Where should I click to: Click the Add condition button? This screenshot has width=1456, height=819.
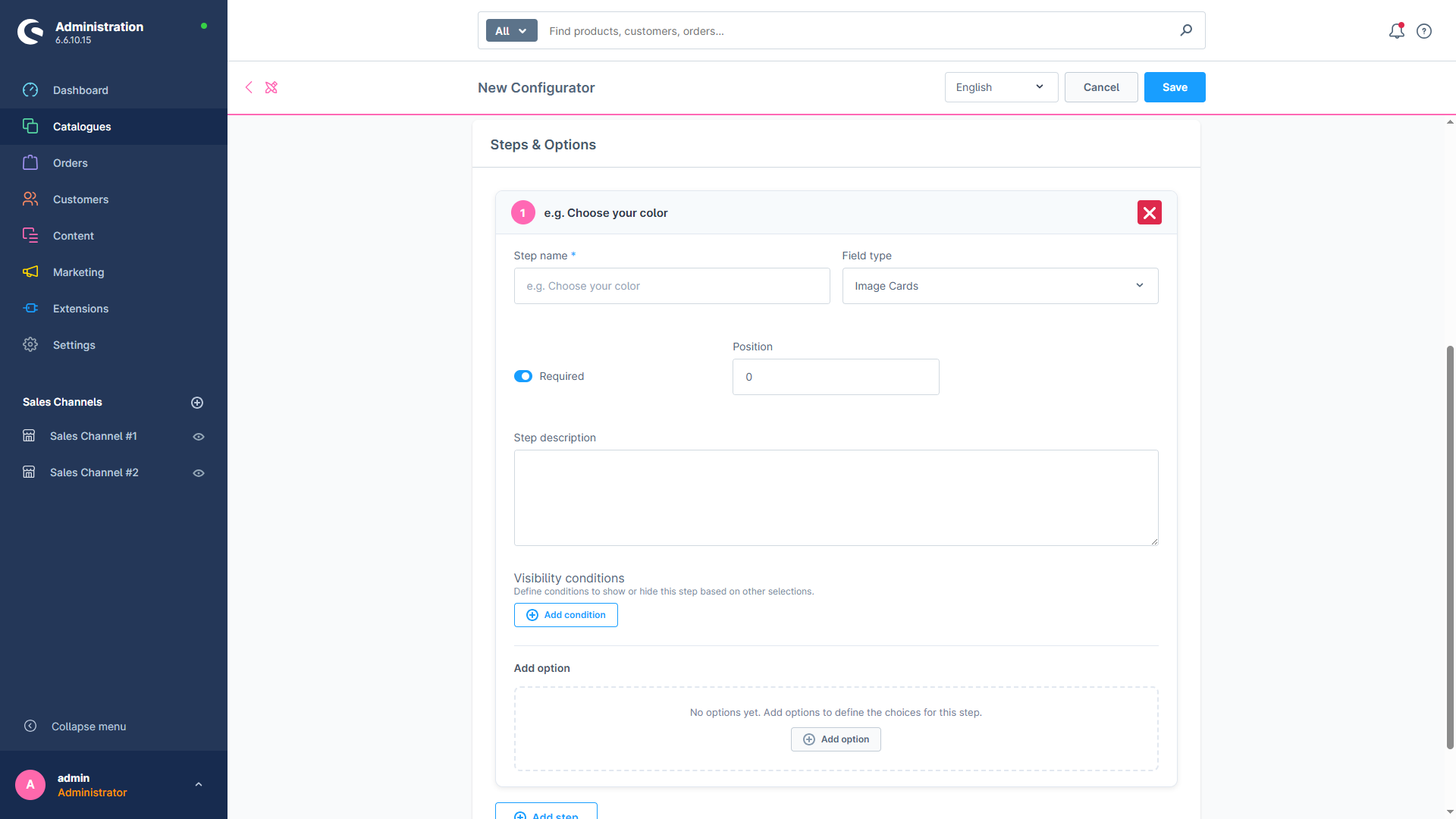(566, 615)
